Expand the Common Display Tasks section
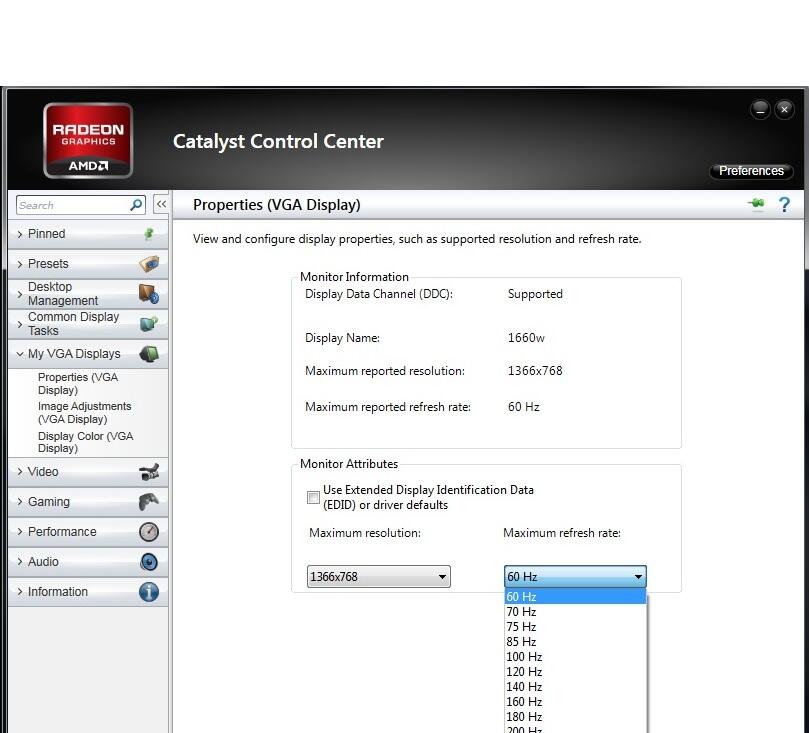Screen dimensions: 809x733 click(x=88, y=324)
